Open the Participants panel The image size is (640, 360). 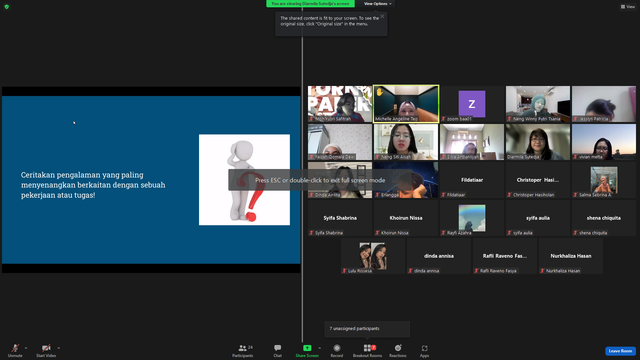243,350
